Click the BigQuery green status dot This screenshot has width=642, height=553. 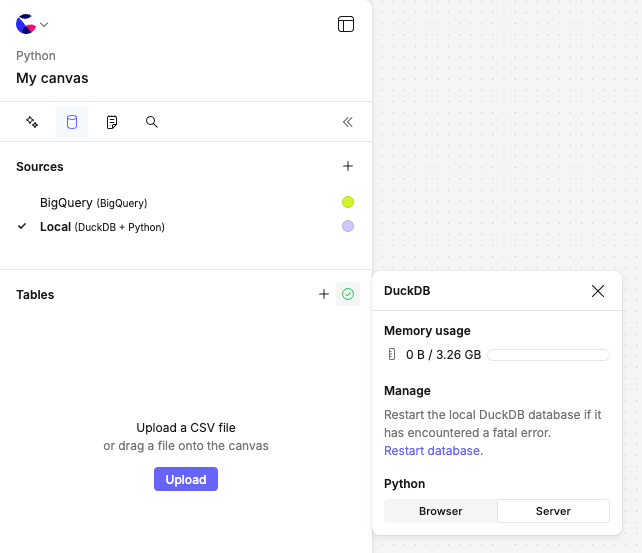click(348, 202)
